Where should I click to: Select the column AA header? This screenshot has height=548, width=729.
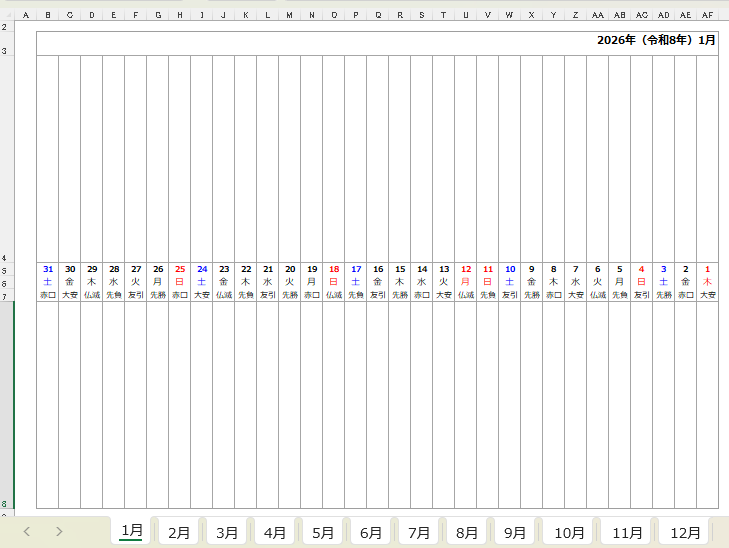point(597,15)
